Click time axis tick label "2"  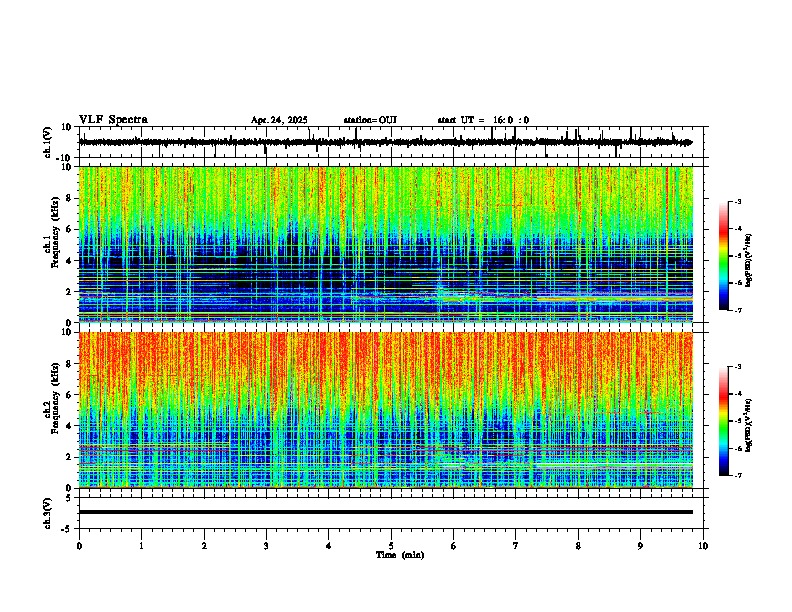tap(204, 546)
